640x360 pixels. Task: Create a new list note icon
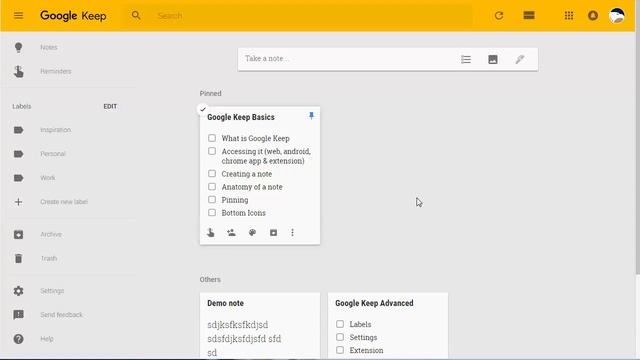466,60
